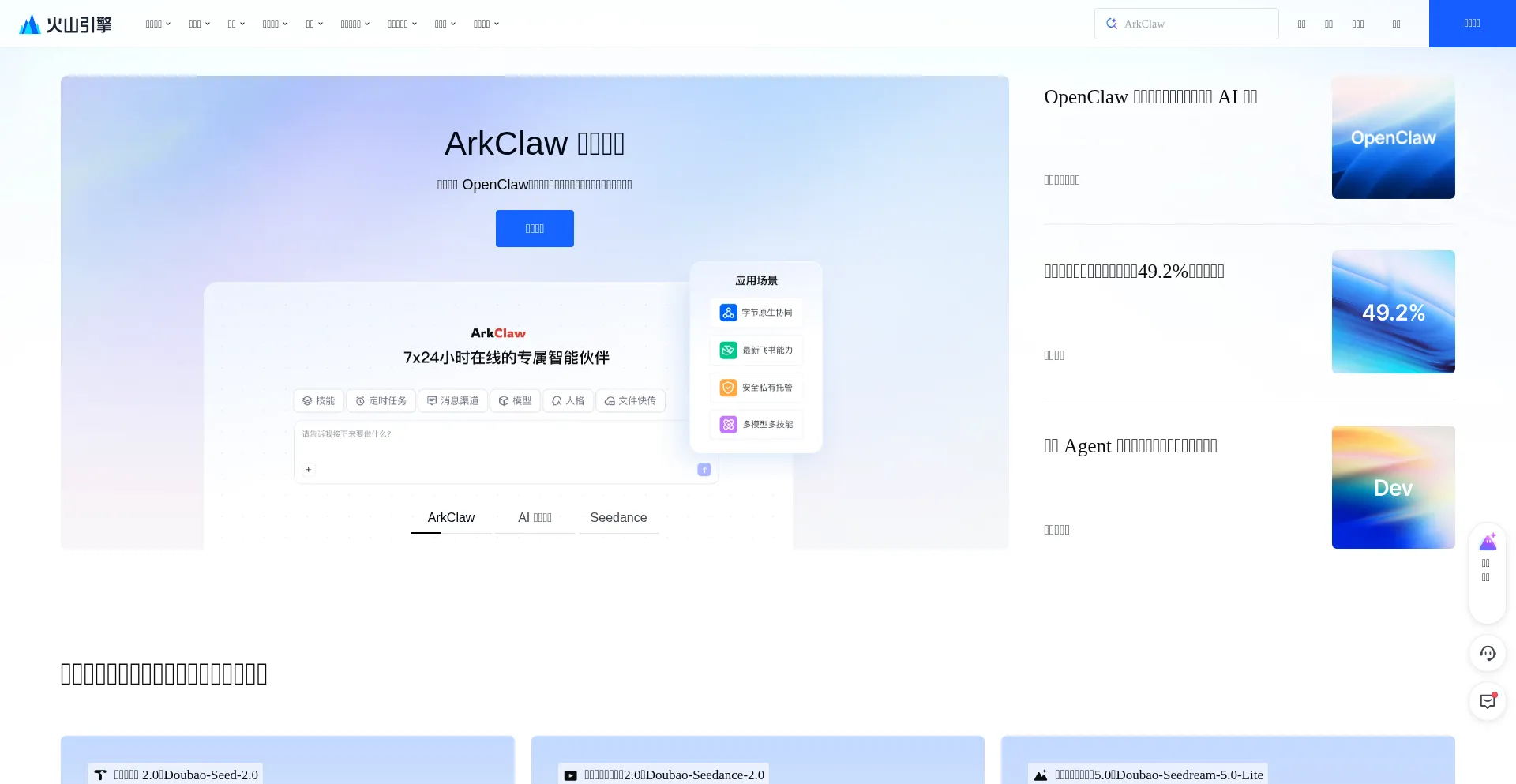Screen dimensions: 1516x784
Task: Click the search icon inside the ArkClaw search box
Action: pos(1111,24)
